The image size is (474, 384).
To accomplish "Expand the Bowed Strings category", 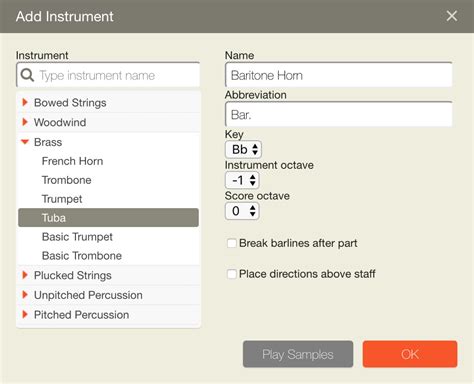I will (x=25, y=102).
